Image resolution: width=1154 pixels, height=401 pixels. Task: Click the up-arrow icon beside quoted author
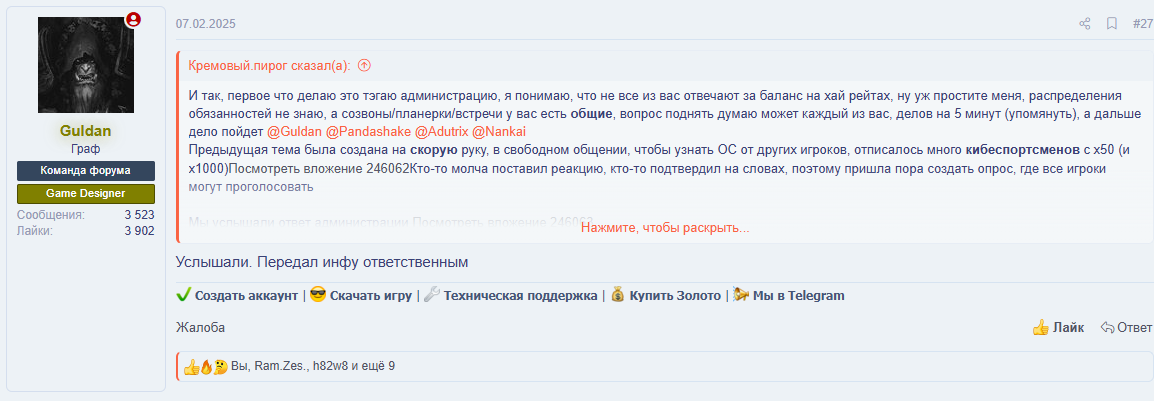(x=364, y=66)
